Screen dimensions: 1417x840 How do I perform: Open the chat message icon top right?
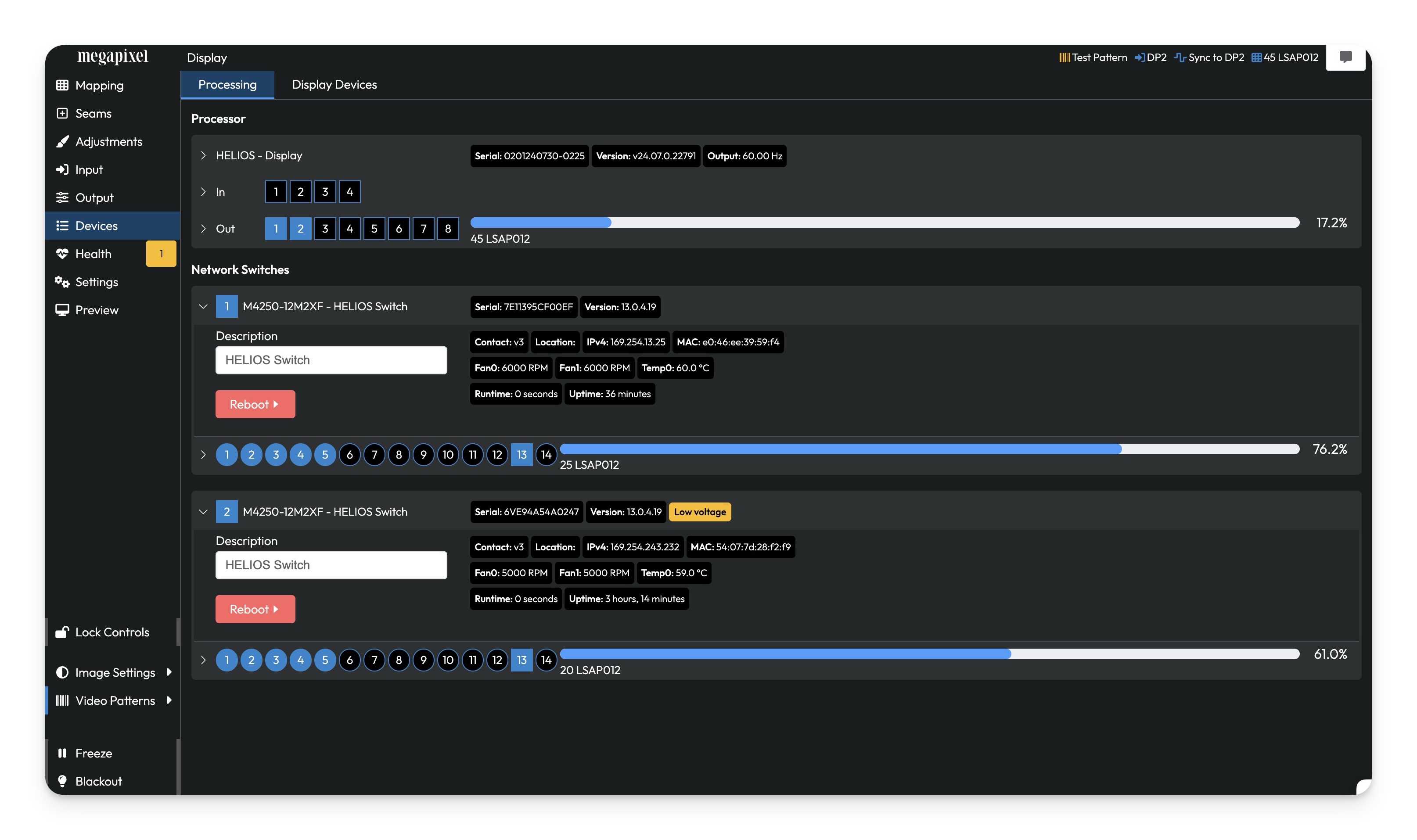point(1346,57)
